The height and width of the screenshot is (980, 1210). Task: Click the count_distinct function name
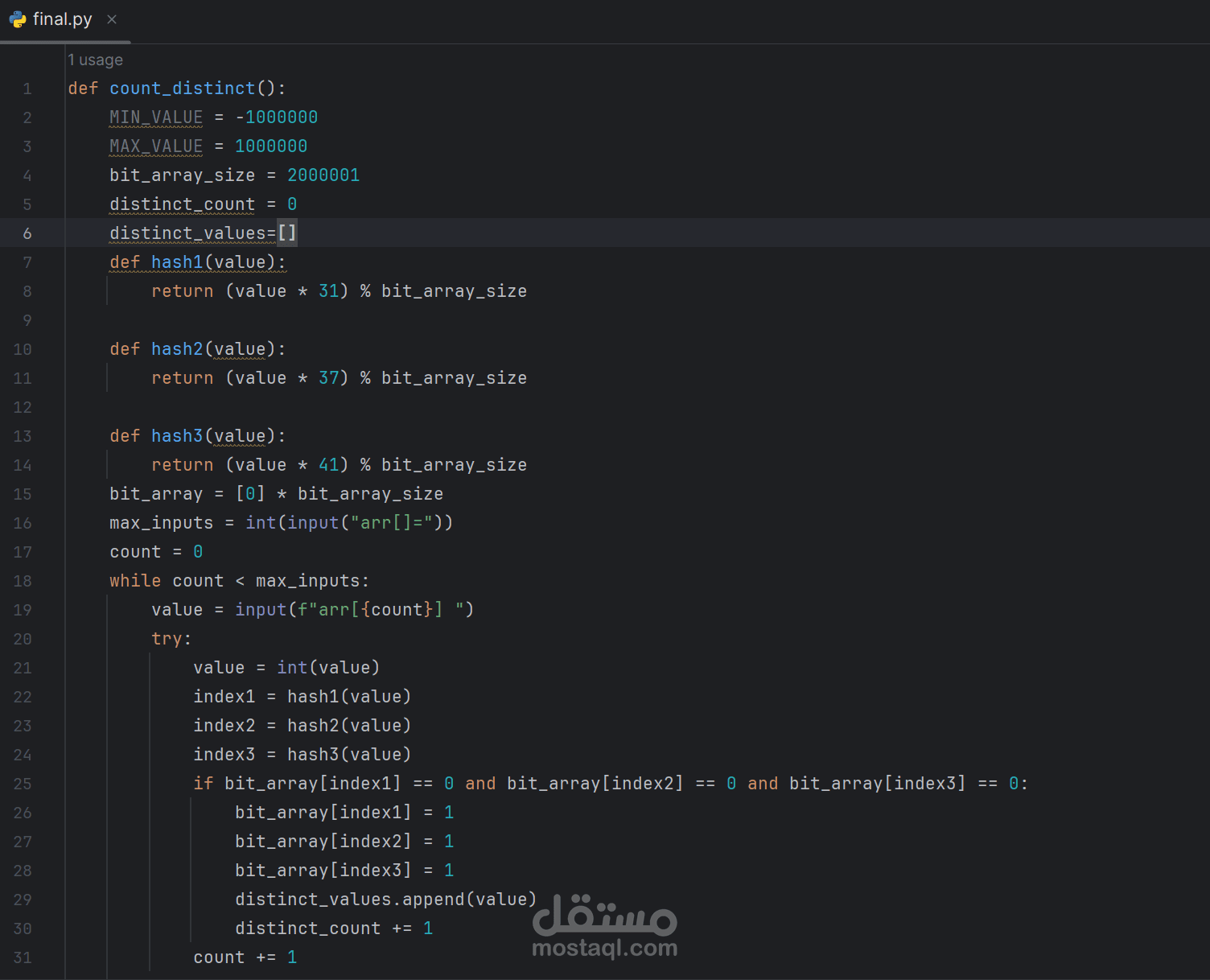tap(182, 89)
